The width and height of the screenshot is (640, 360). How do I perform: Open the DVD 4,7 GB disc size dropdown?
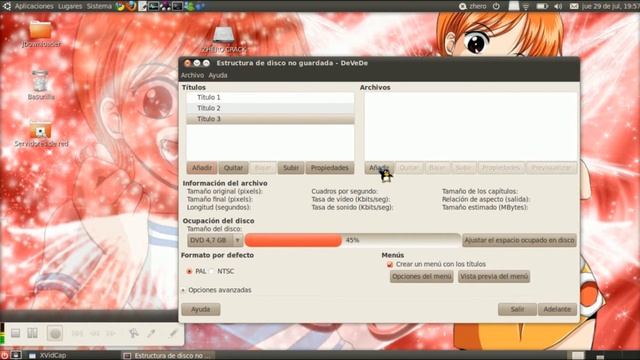coord(215,240)
